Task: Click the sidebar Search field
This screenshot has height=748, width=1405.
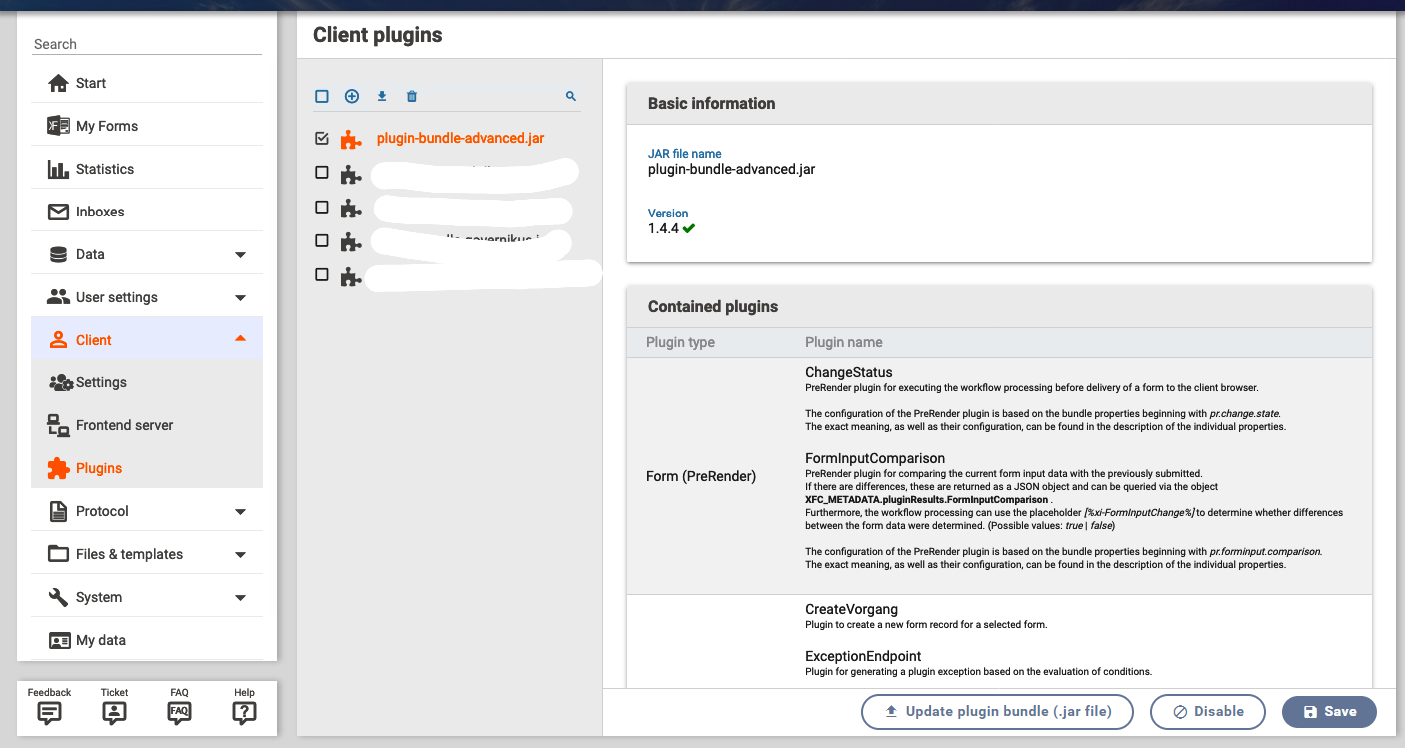Action: (x=147, y=44)
